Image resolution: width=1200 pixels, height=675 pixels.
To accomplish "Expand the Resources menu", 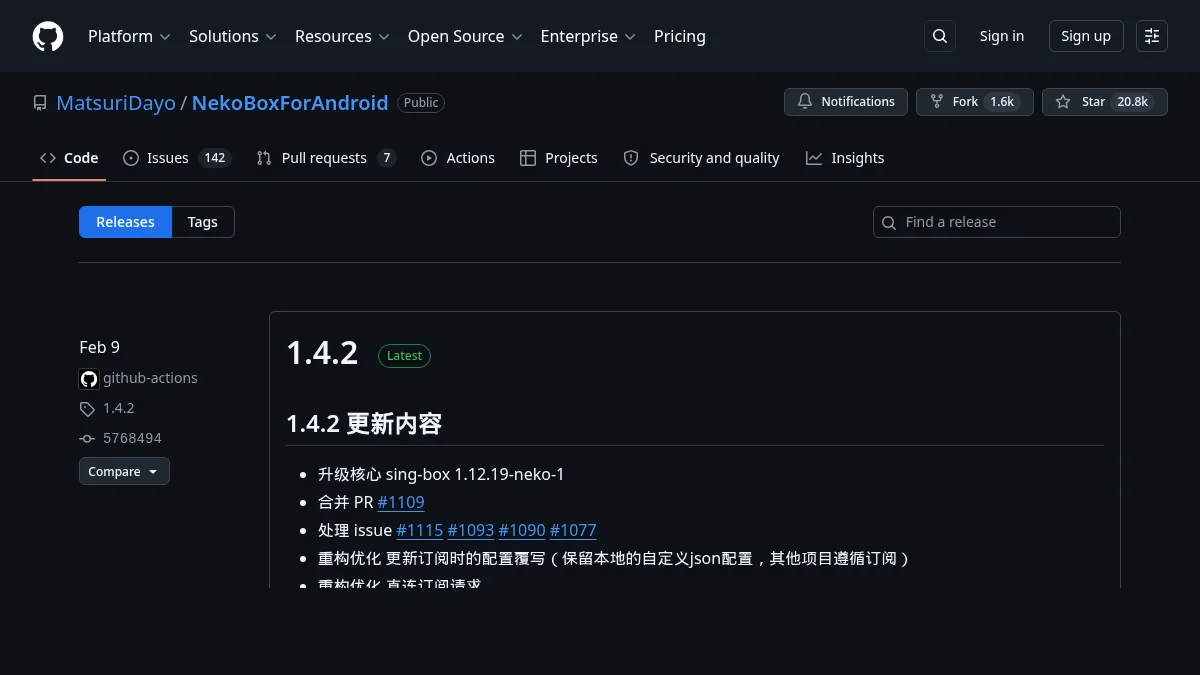I will (342, 36).
